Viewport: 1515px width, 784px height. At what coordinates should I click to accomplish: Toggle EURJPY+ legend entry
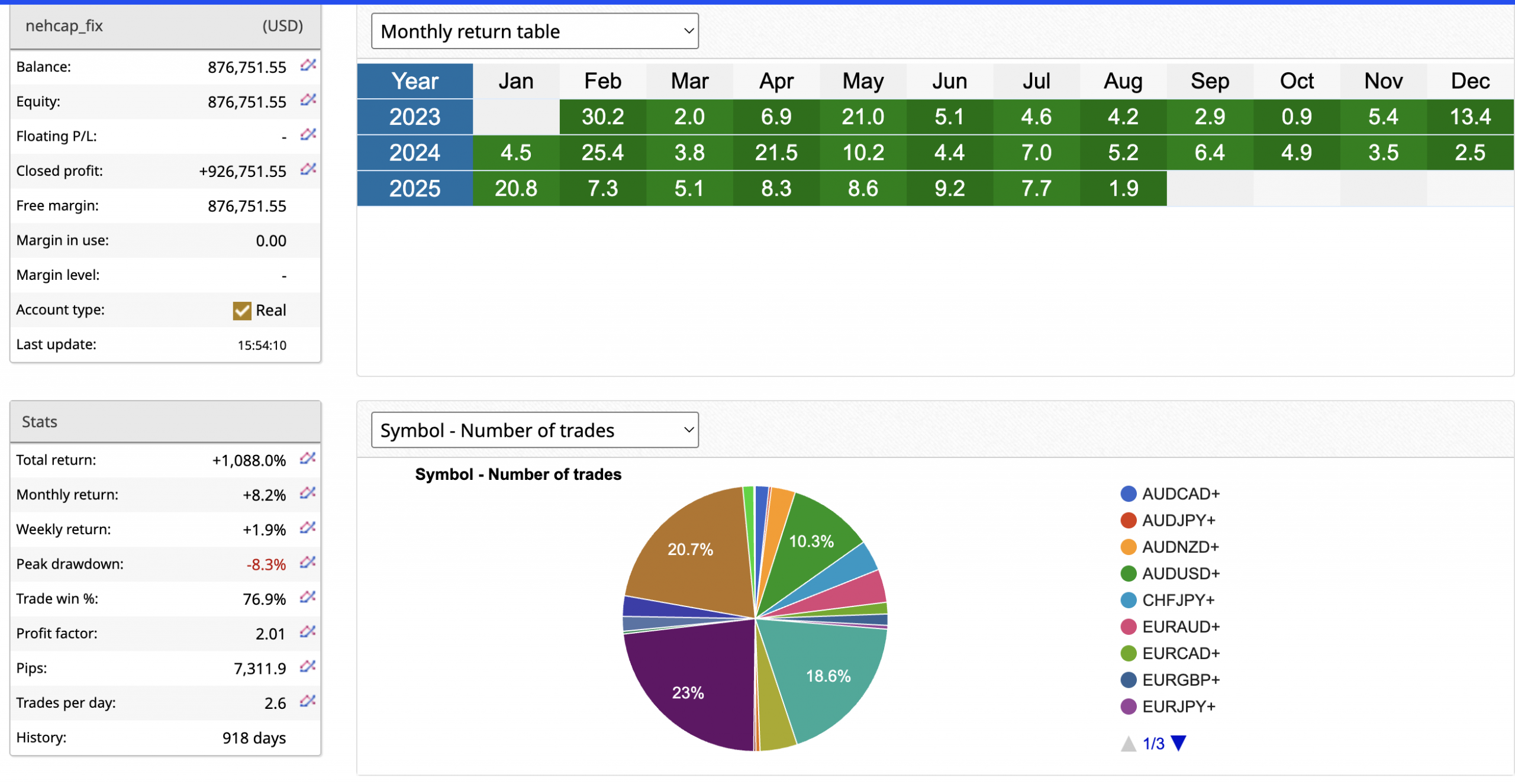(x=1168, y=707)
